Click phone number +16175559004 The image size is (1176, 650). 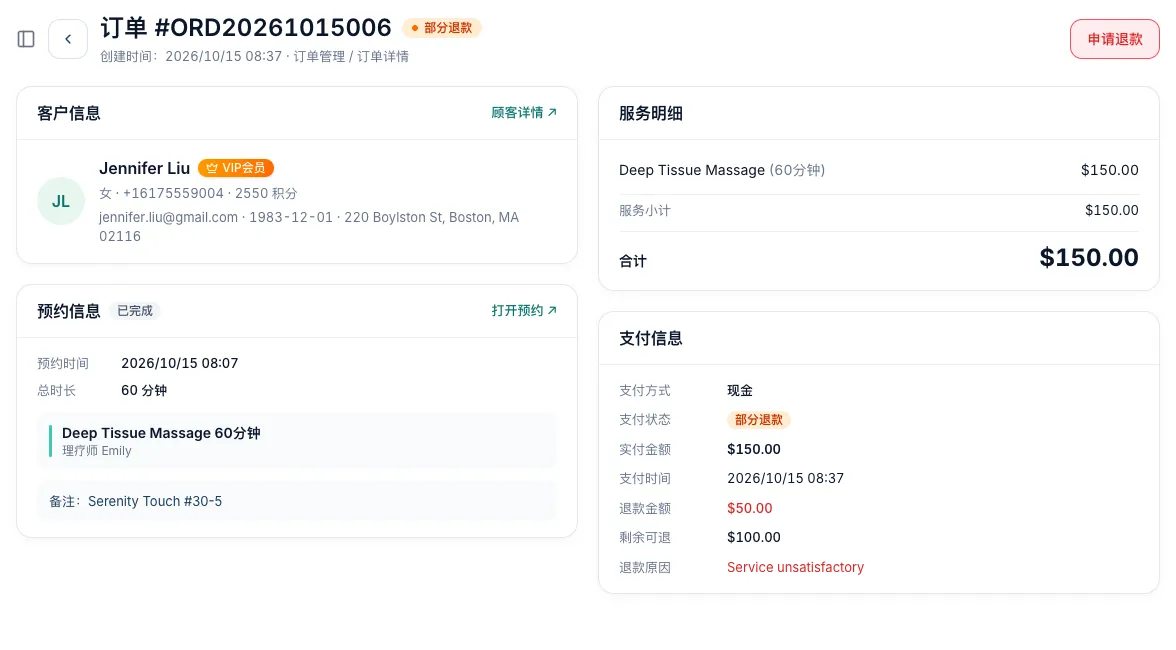(x=173, y=193)
